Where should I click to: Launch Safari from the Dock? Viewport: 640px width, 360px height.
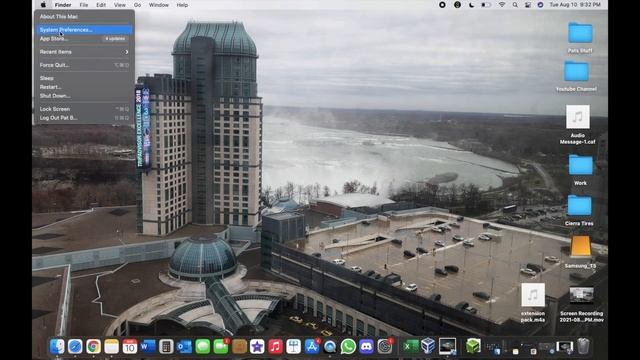click(75, 347)
